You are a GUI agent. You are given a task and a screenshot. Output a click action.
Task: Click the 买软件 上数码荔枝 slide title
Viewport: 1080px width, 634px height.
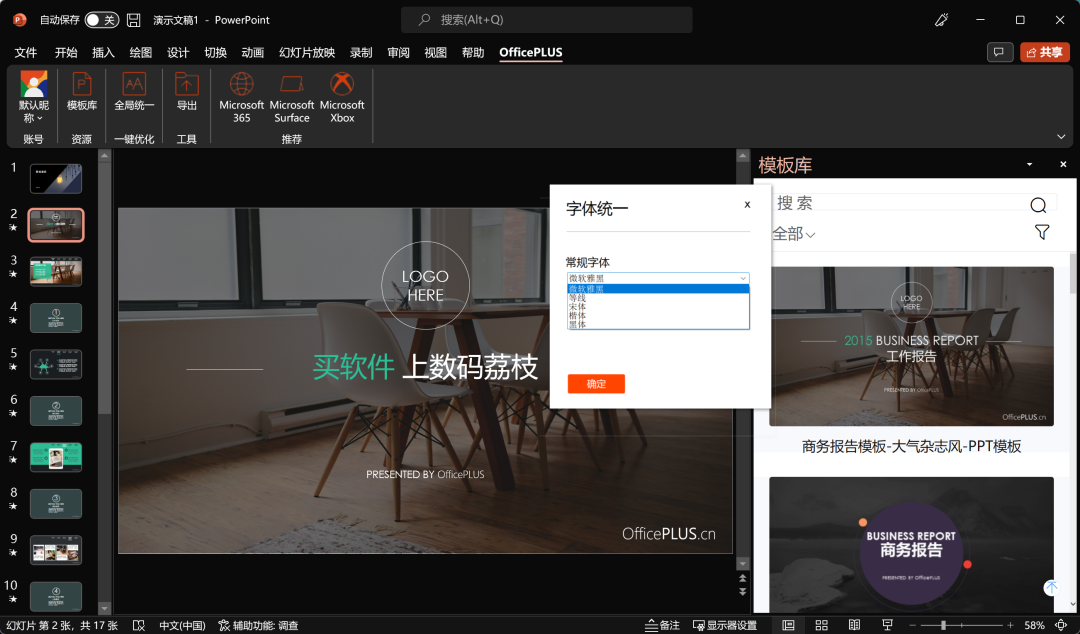(x=425, y=367)
